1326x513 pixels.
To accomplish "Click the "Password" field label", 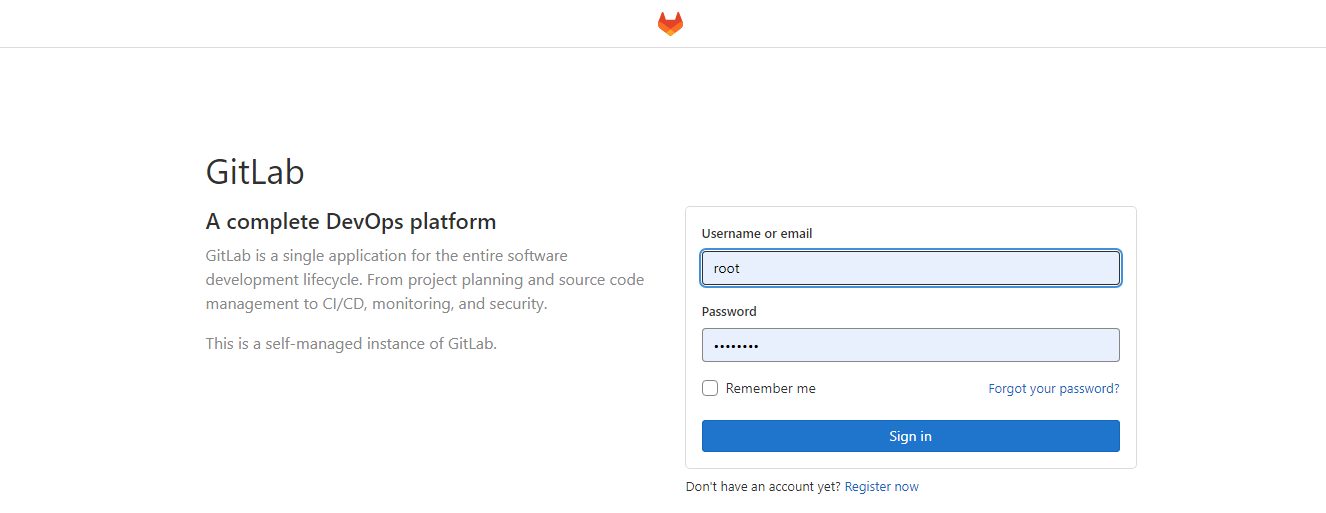I will coord(729,311).
